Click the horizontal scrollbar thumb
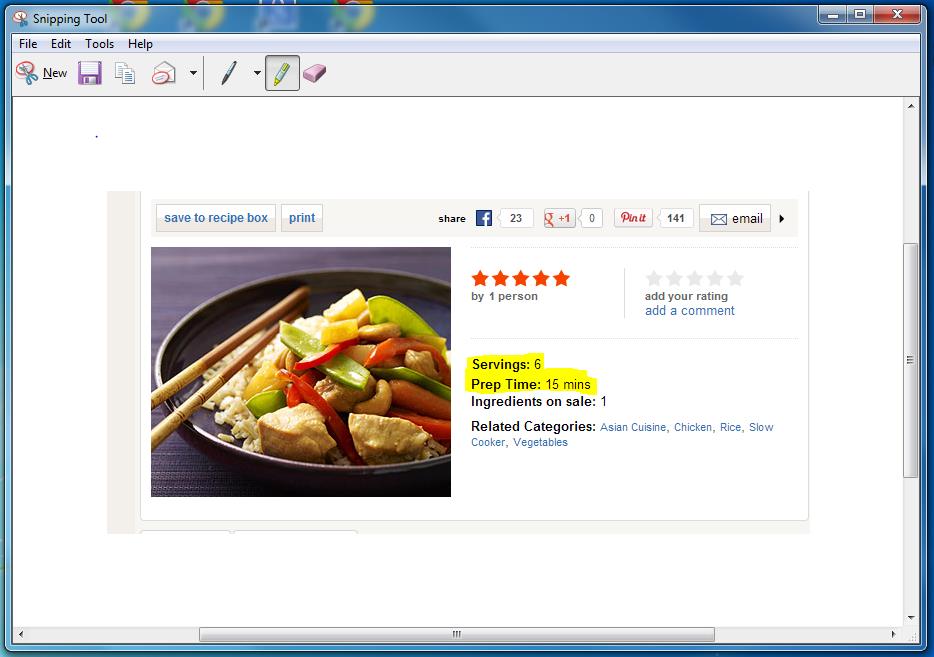 click(457, 634)
